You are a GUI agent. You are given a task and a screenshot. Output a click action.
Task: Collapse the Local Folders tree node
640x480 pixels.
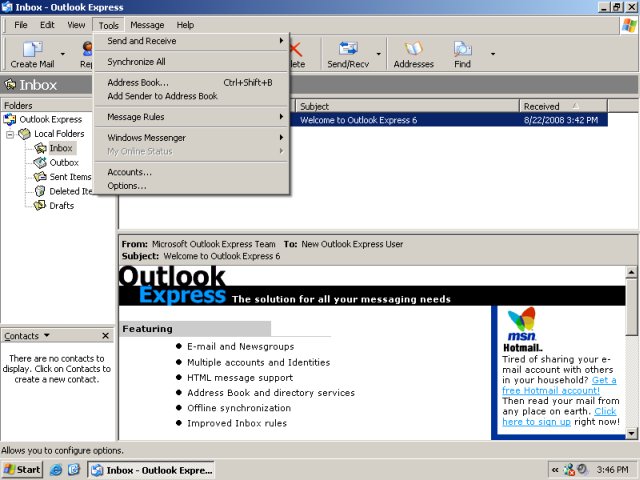point(10,134)
